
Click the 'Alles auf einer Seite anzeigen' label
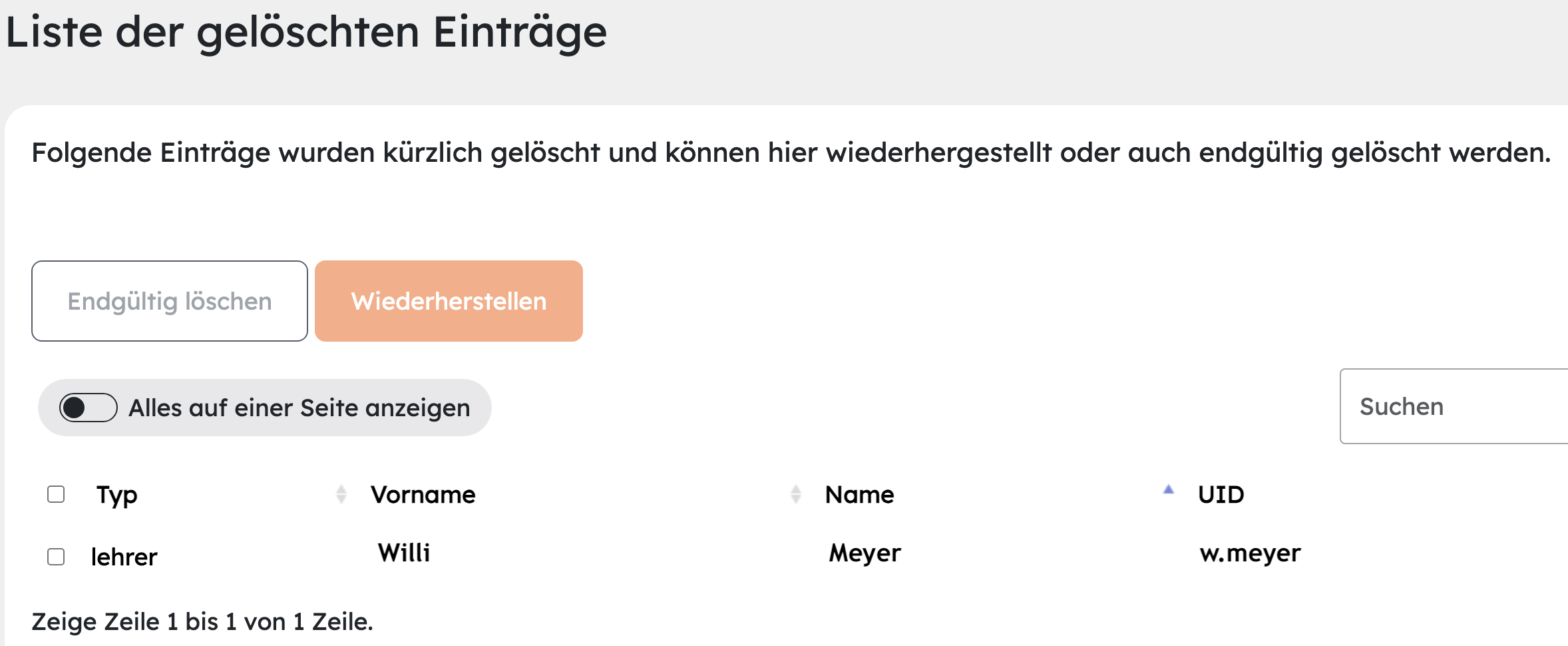pos(299,408)
